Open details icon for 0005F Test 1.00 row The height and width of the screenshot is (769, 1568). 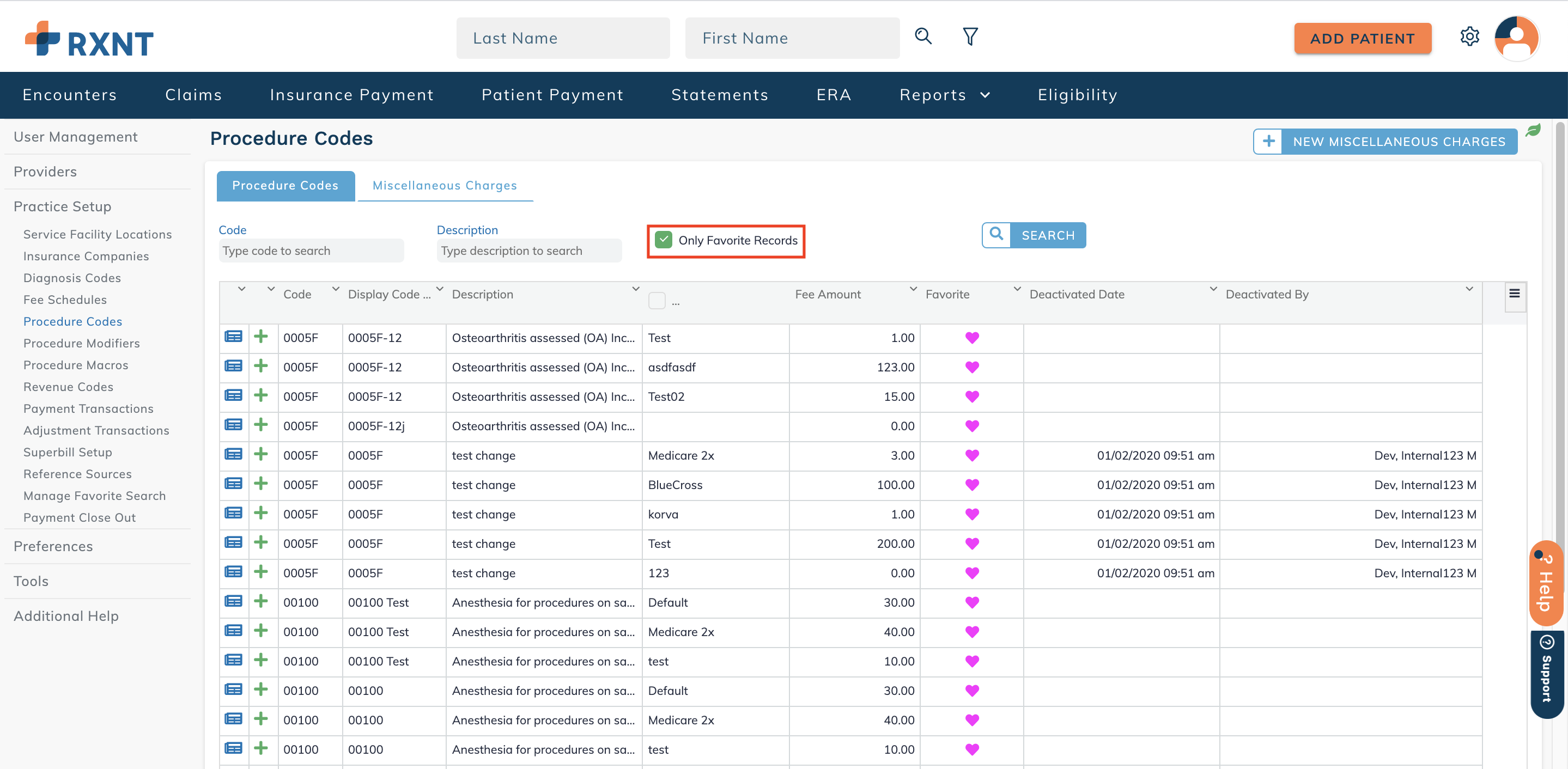pyautogui.click(x=233, y=337)
